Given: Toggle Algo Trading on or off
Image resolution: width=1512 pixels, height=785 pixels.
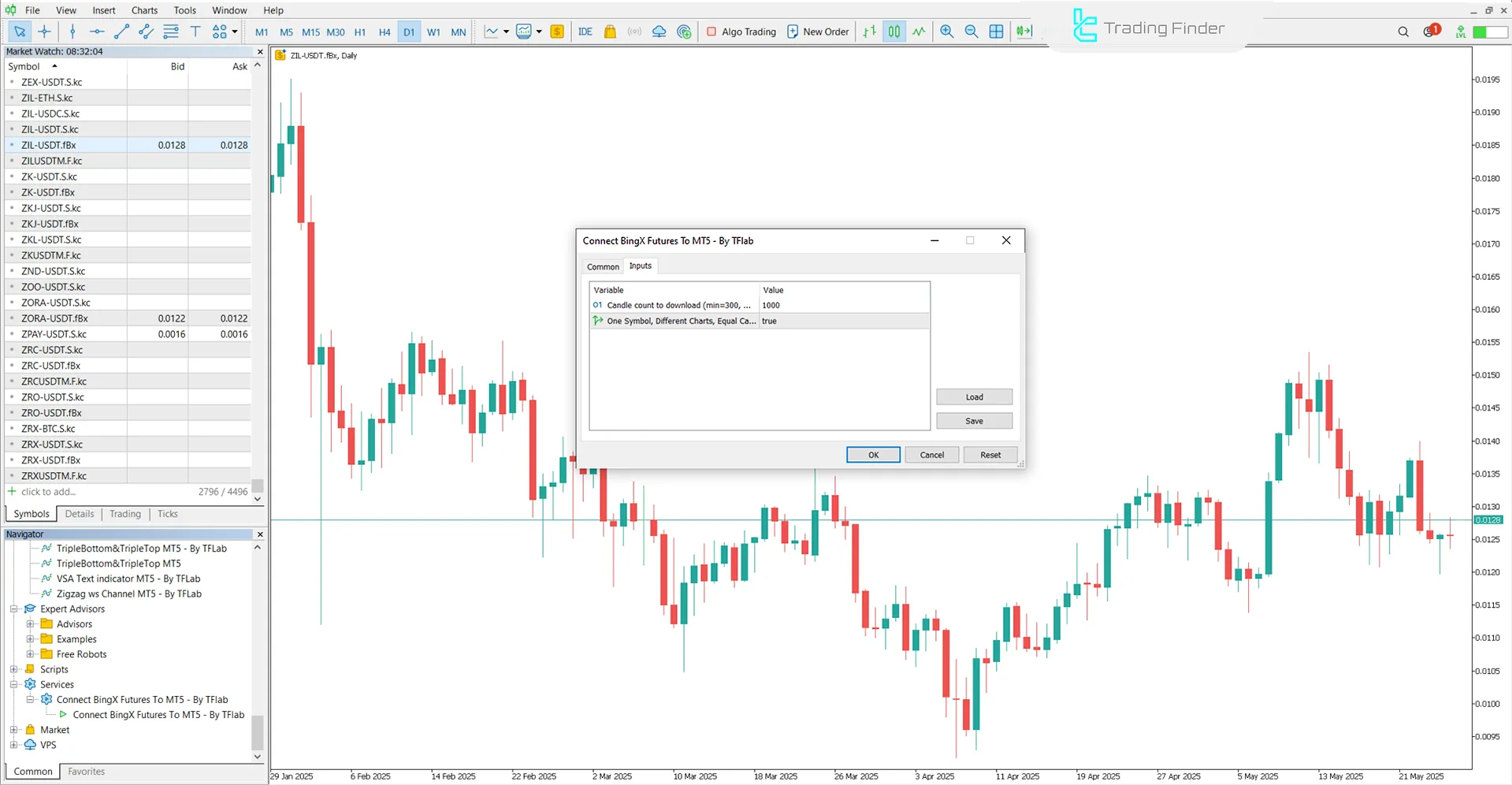Looking at the screenshot, I should pos(741,32).
